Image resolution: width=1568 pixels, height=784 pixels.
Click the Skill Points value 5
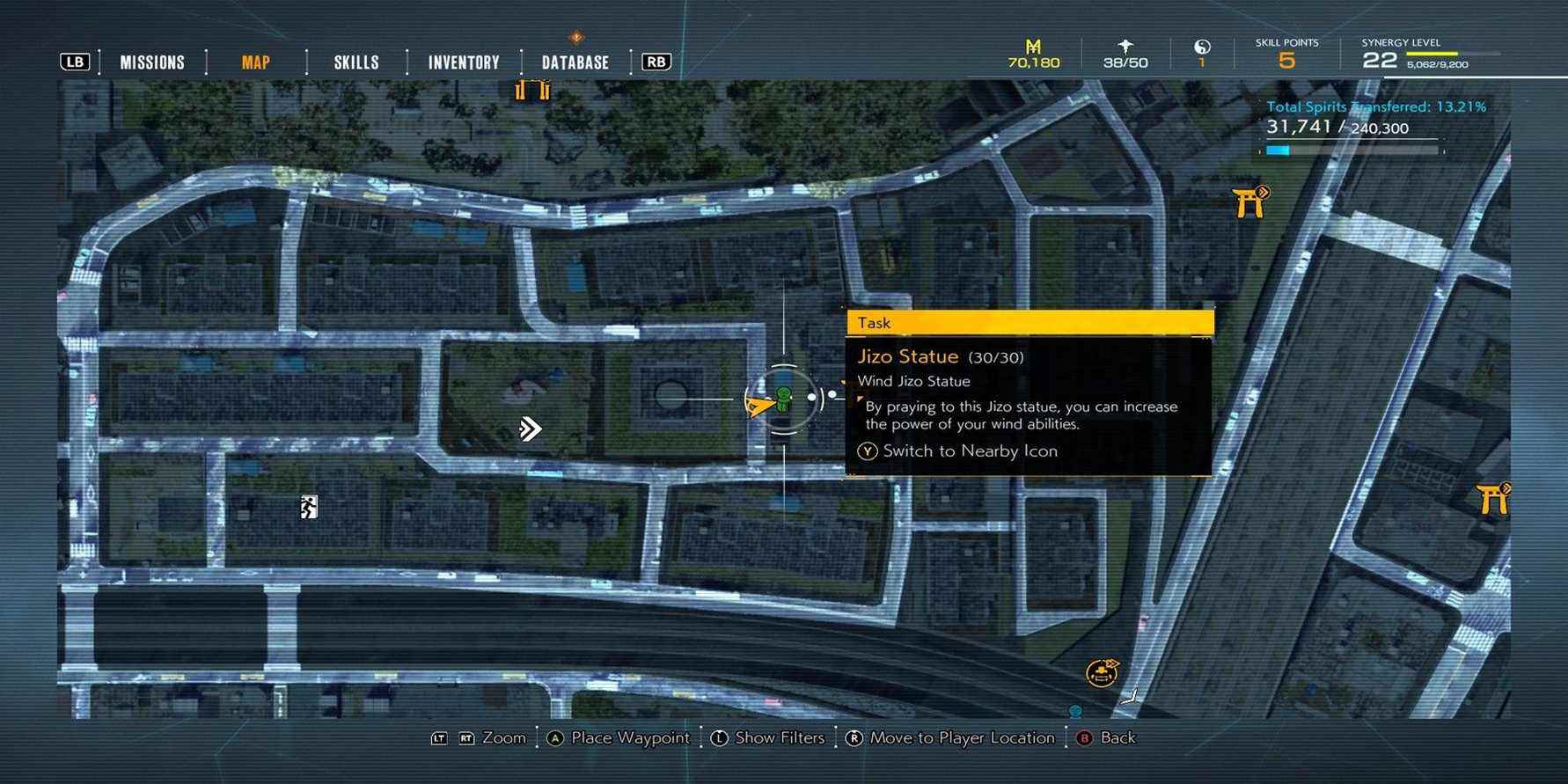point(1286,61)
